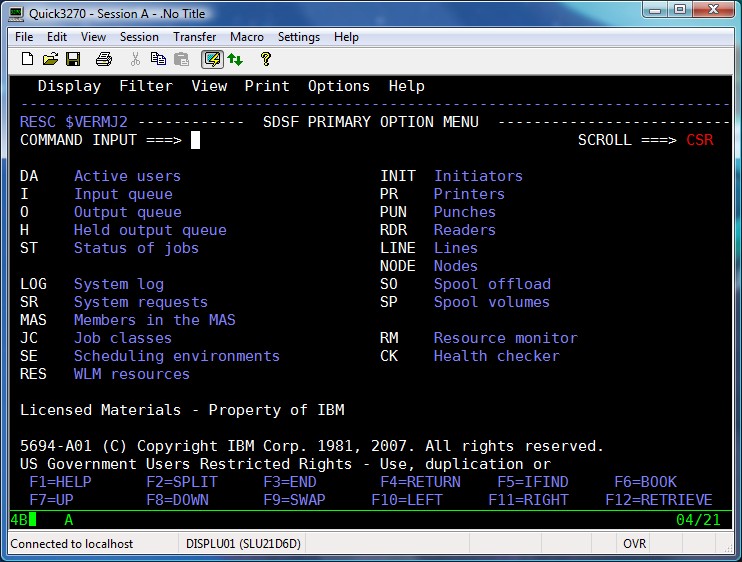Click the green file transfer arrows icon

pos(235,59)
